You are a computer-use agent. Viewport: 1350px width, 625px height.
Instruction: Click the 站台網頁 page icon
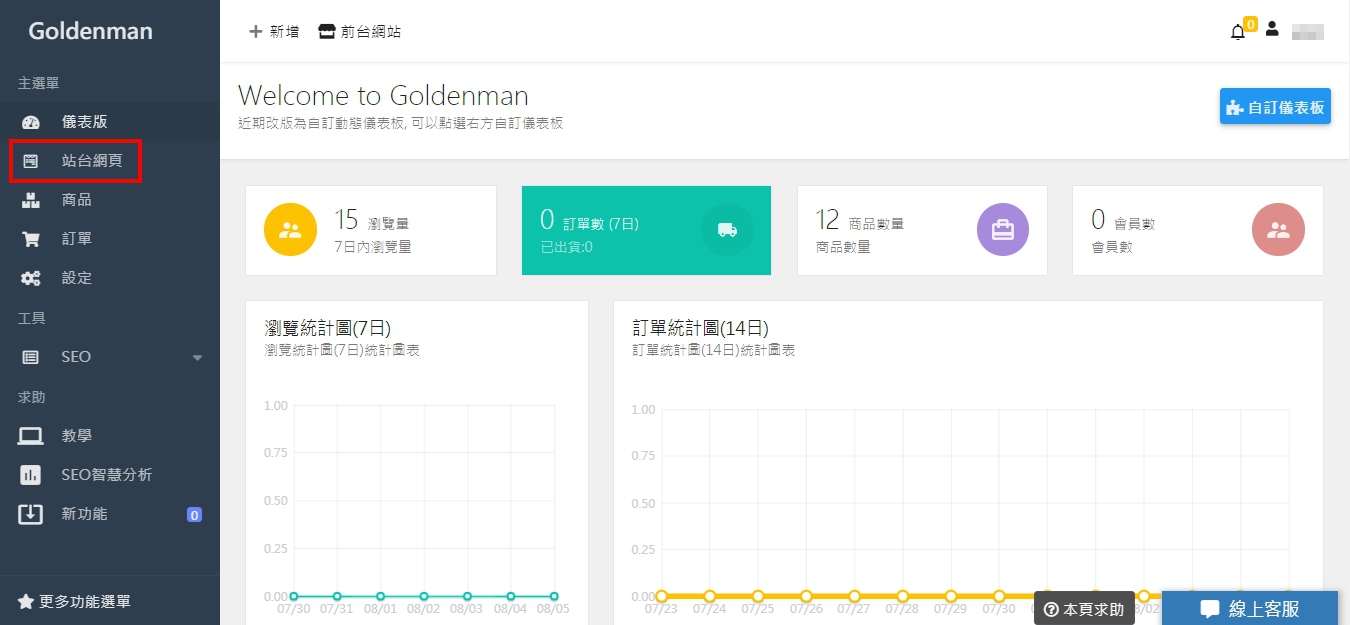[x=31, y=161]
